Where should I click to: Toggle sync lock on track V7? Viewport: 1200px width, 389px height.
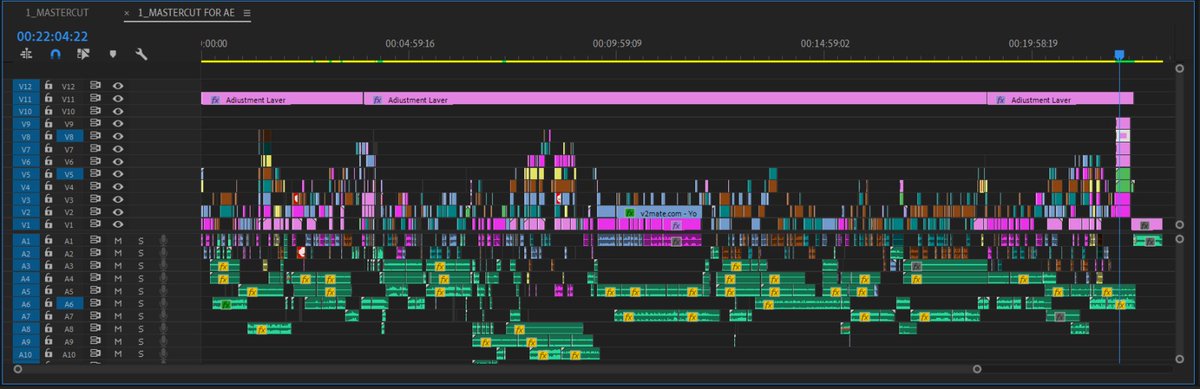[x=96, y=148]
